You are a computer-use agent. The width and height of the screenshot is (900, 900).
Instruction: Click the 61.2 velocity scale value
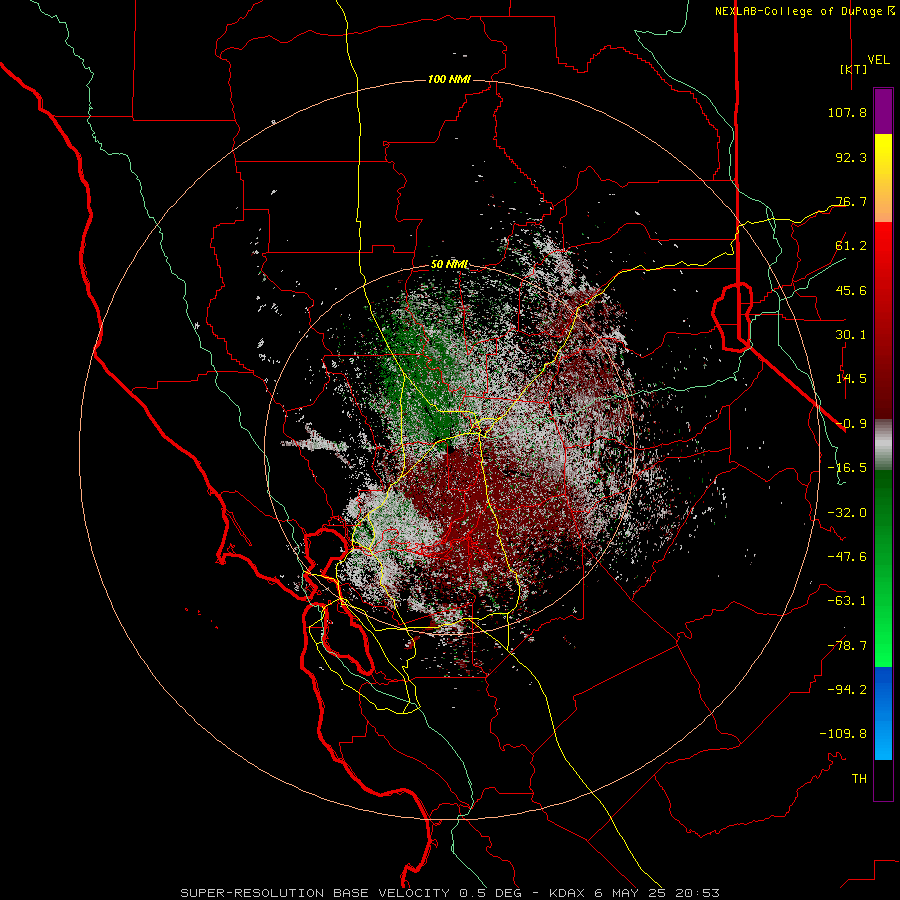(851, 246)
